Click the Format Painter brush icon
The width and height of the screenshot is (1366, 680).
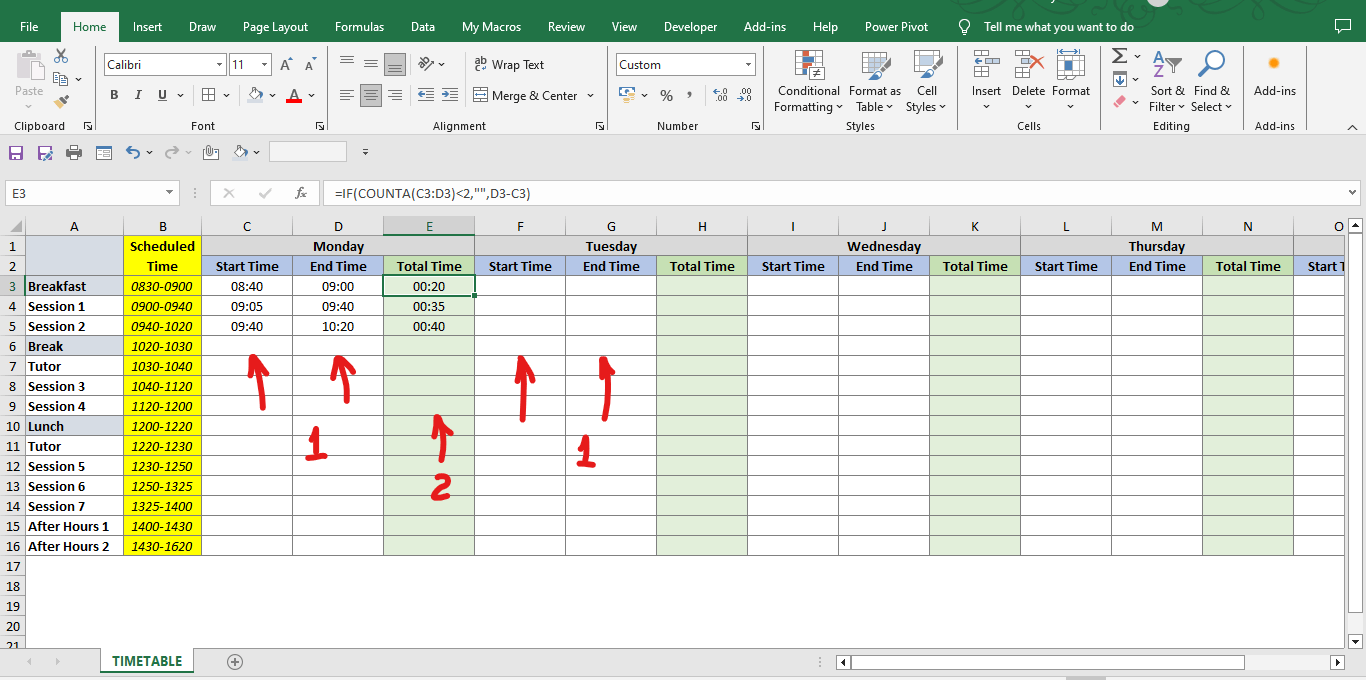[x=61, y=101]
